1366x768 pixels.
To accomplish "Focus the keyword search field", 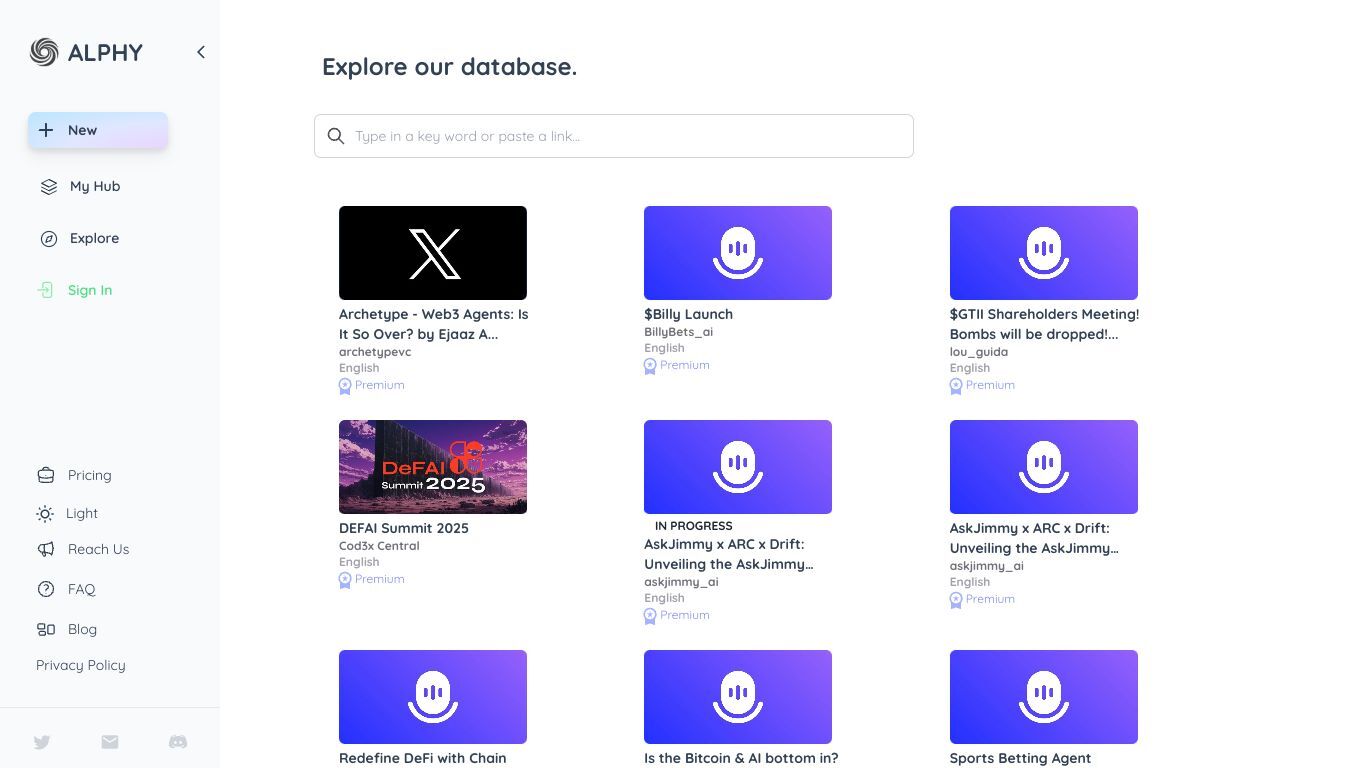I will 614,136.
